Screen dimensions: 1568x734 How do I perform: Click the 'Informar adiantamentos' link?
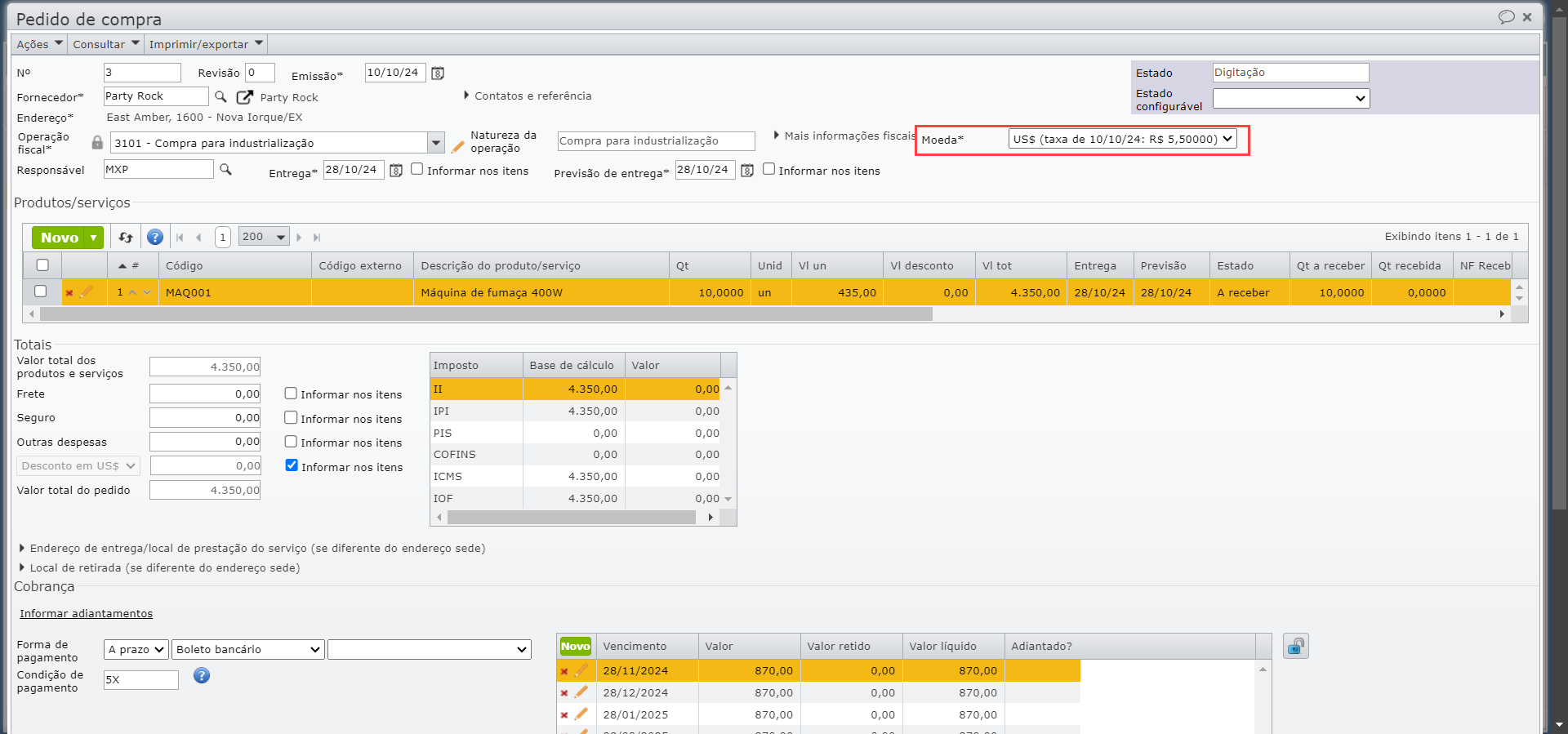[87, 614]
